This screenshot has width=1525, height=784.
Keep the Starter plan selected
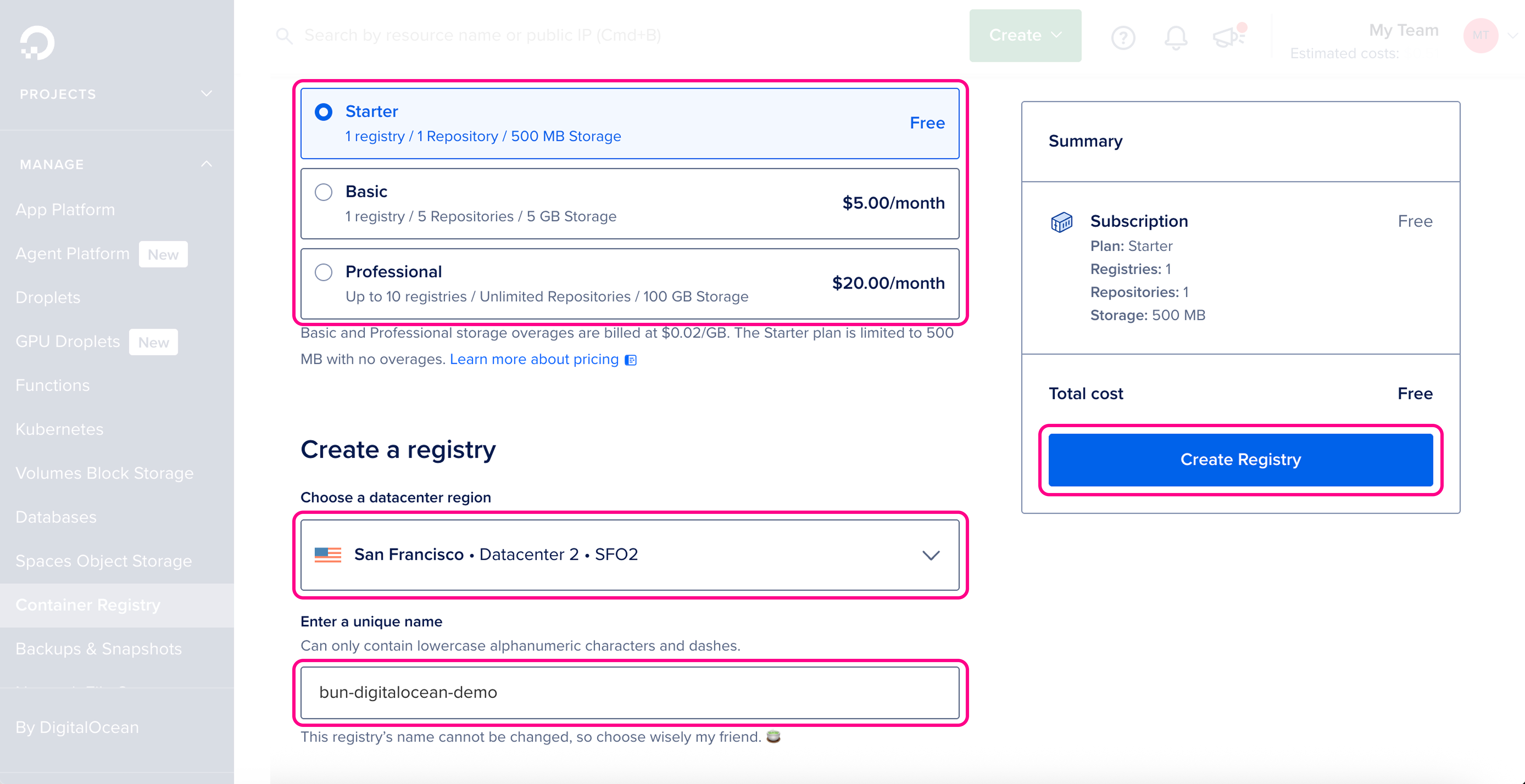[324, 111]
